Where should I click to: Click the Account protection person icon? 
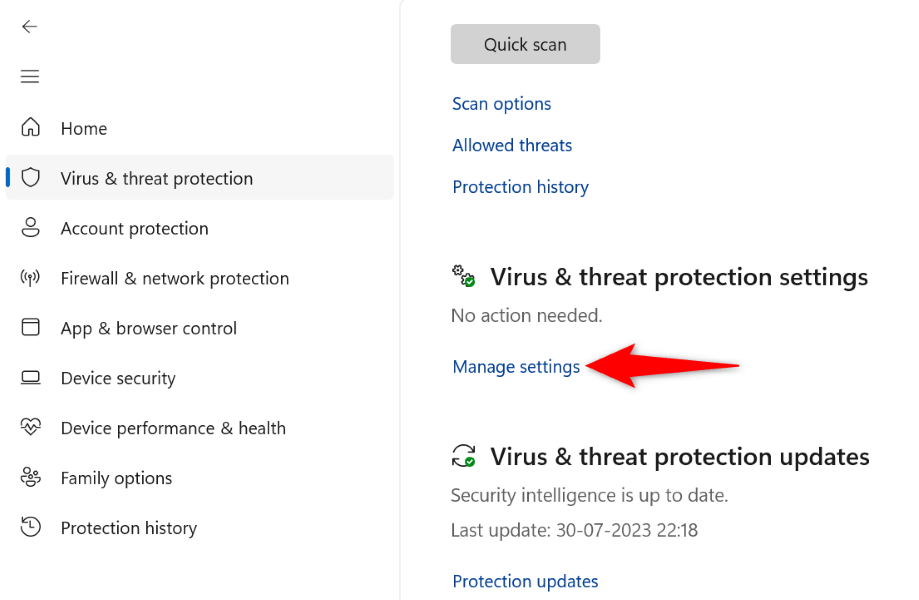click(31, 228)
